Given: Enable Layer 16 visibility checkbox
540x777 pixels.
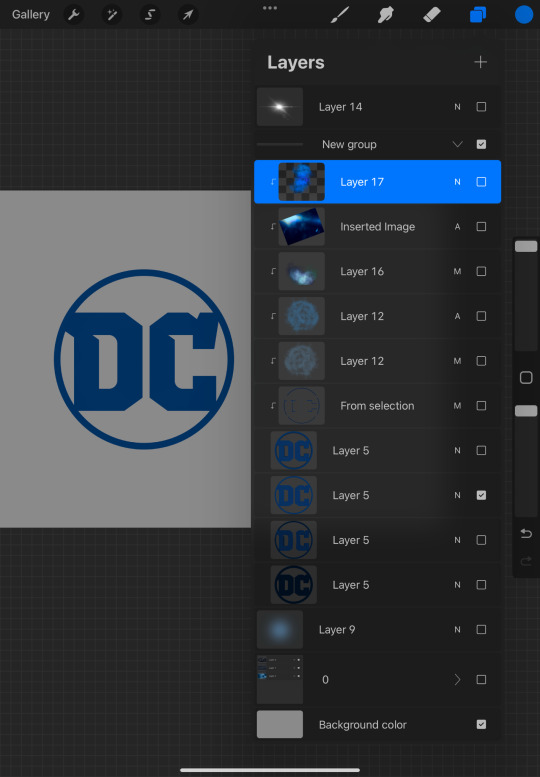Looking at the screenshot, I should click(x=481, y=271).
